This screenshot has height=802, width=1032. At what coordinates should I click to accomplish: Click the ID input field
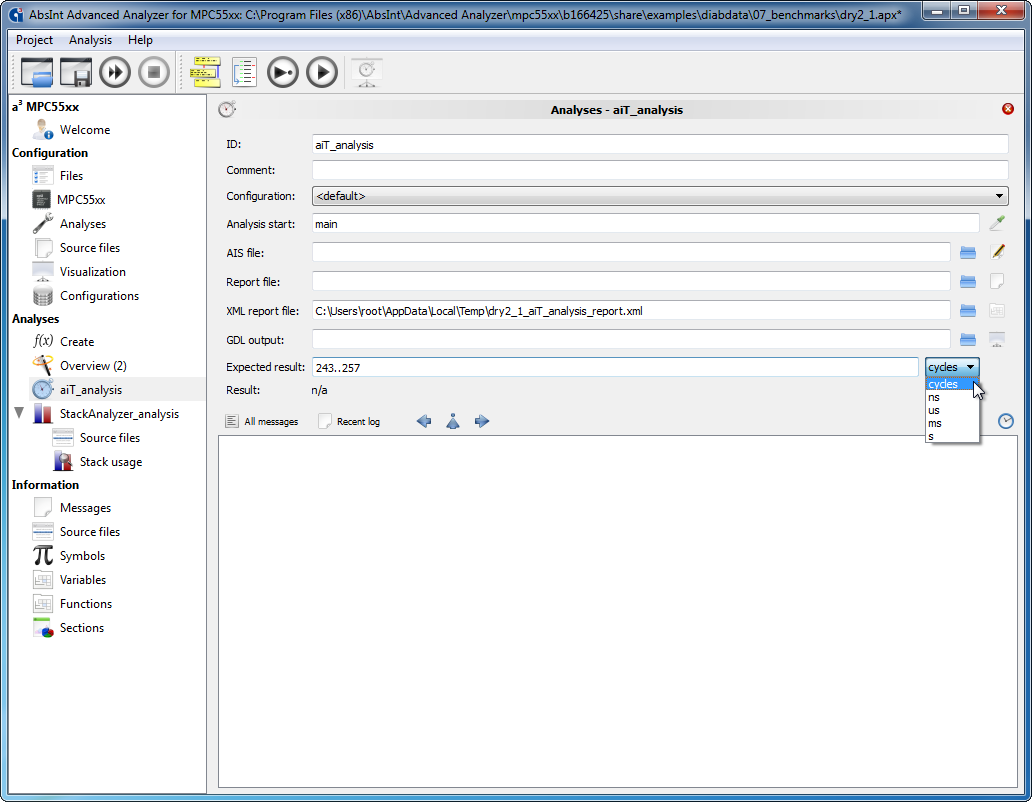660,145
